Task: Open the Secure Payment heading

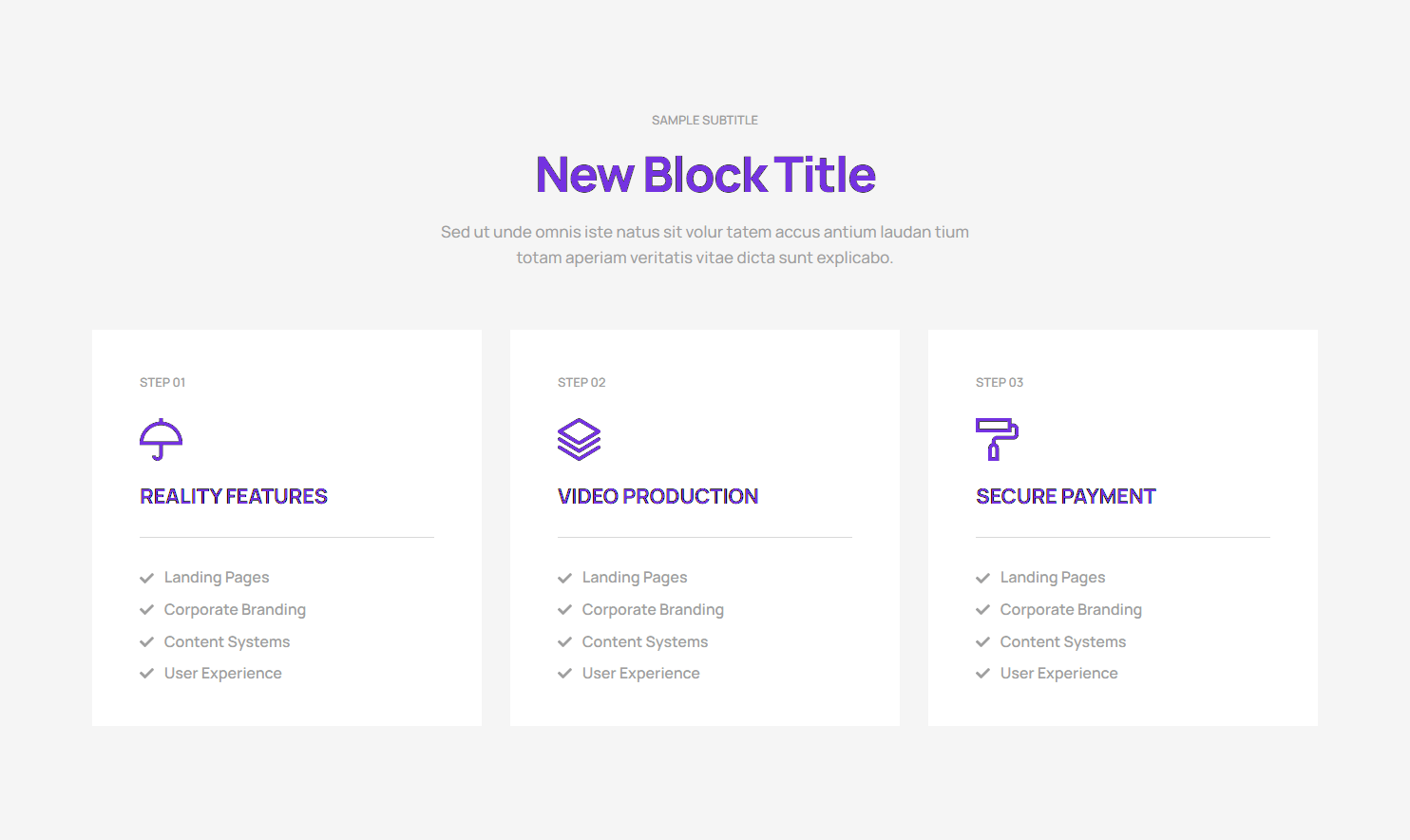Action: click(x=1065, y=496)
